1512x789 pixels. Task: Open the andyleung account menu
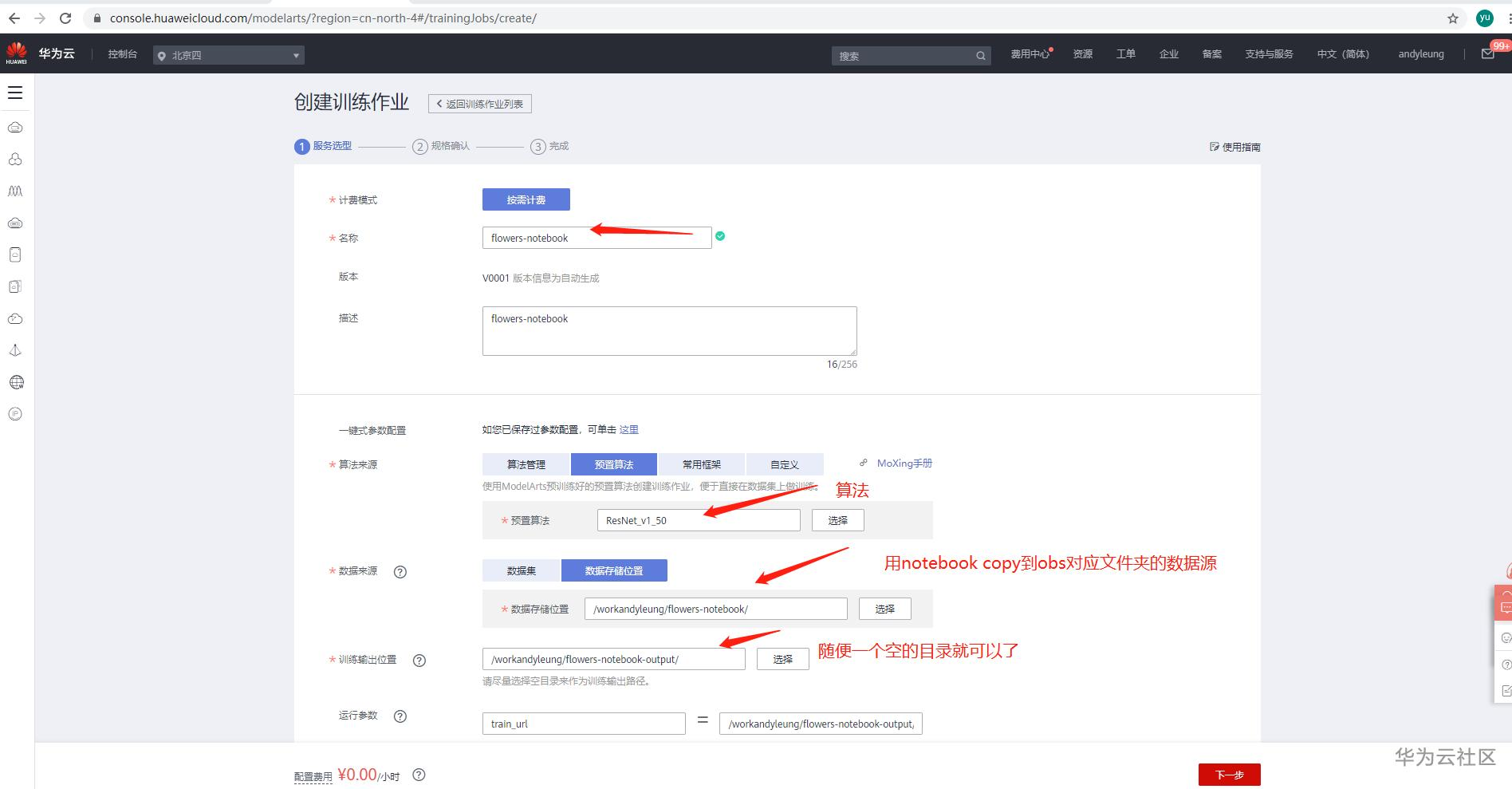pos(1421,54)
